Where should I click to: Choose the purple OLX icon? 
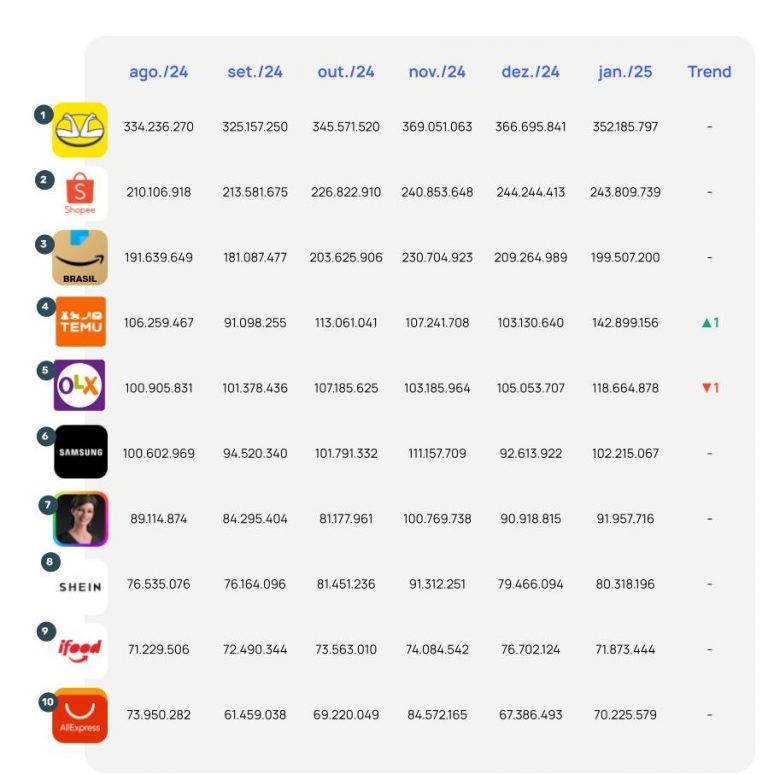pos(80,386)
